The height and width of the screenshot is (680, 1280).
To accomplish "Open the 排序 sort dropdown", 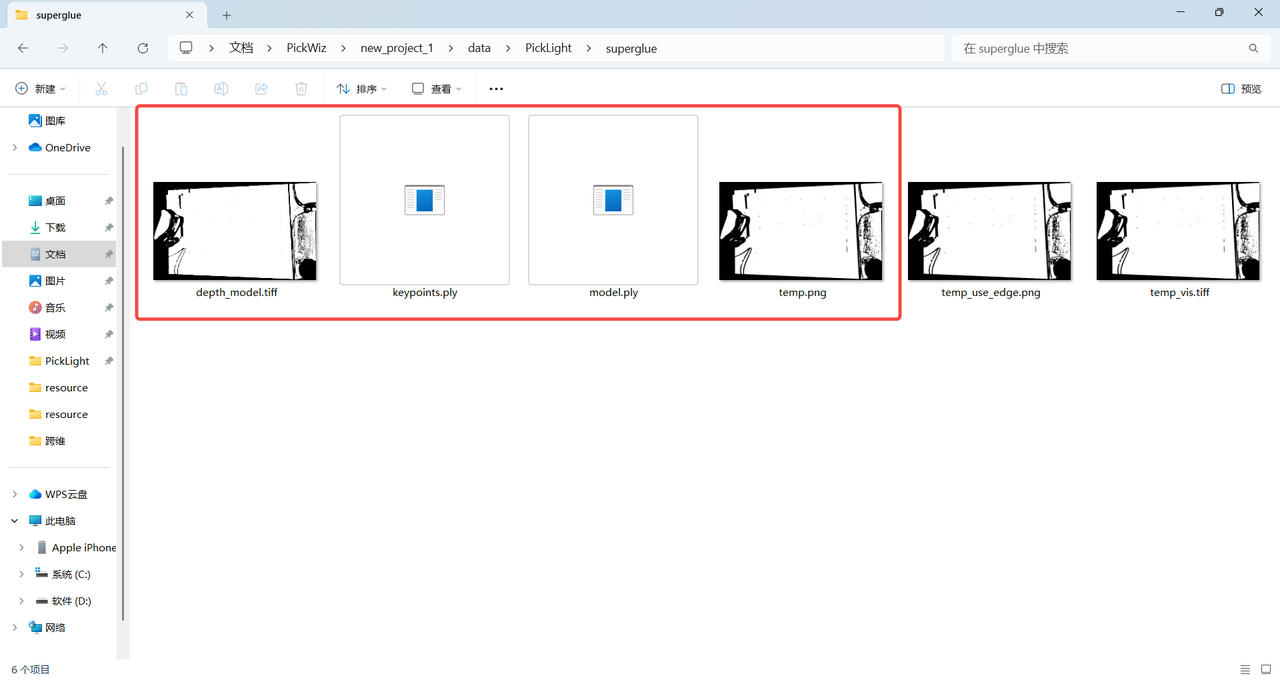I will (x=362, y=89).
